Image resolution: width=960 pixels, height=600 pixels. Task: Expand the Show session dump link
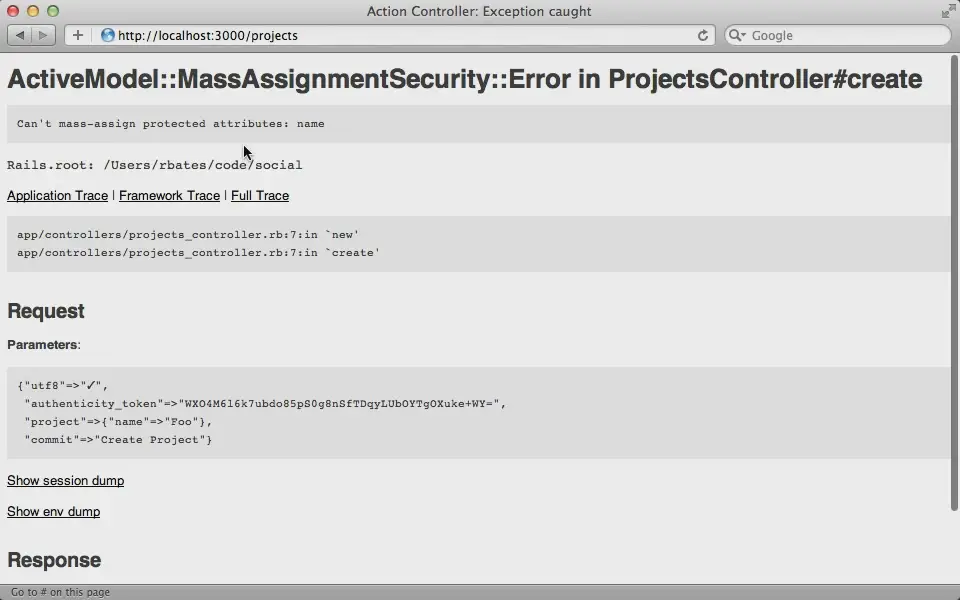tap(66, 481)
